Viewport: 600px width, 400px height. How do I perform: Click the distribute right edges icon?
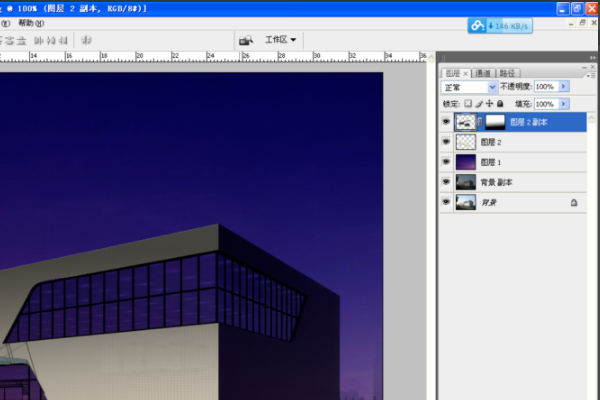coord(63,40)
